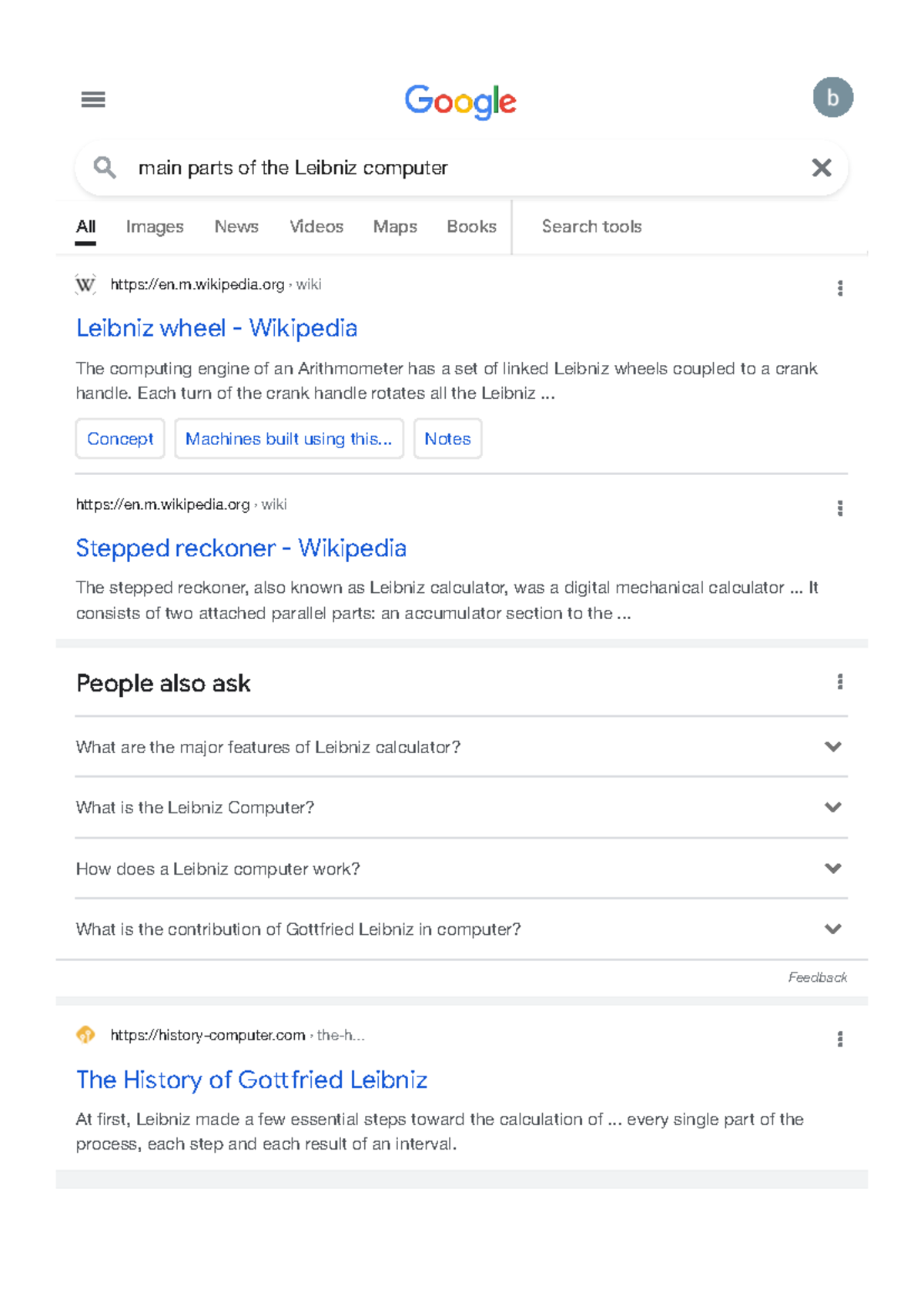Expand the Gottfried Leibniz contribution question
The width and height of the screenshot is (924, 1306).
pyautogui.click(x=461, y=929)
